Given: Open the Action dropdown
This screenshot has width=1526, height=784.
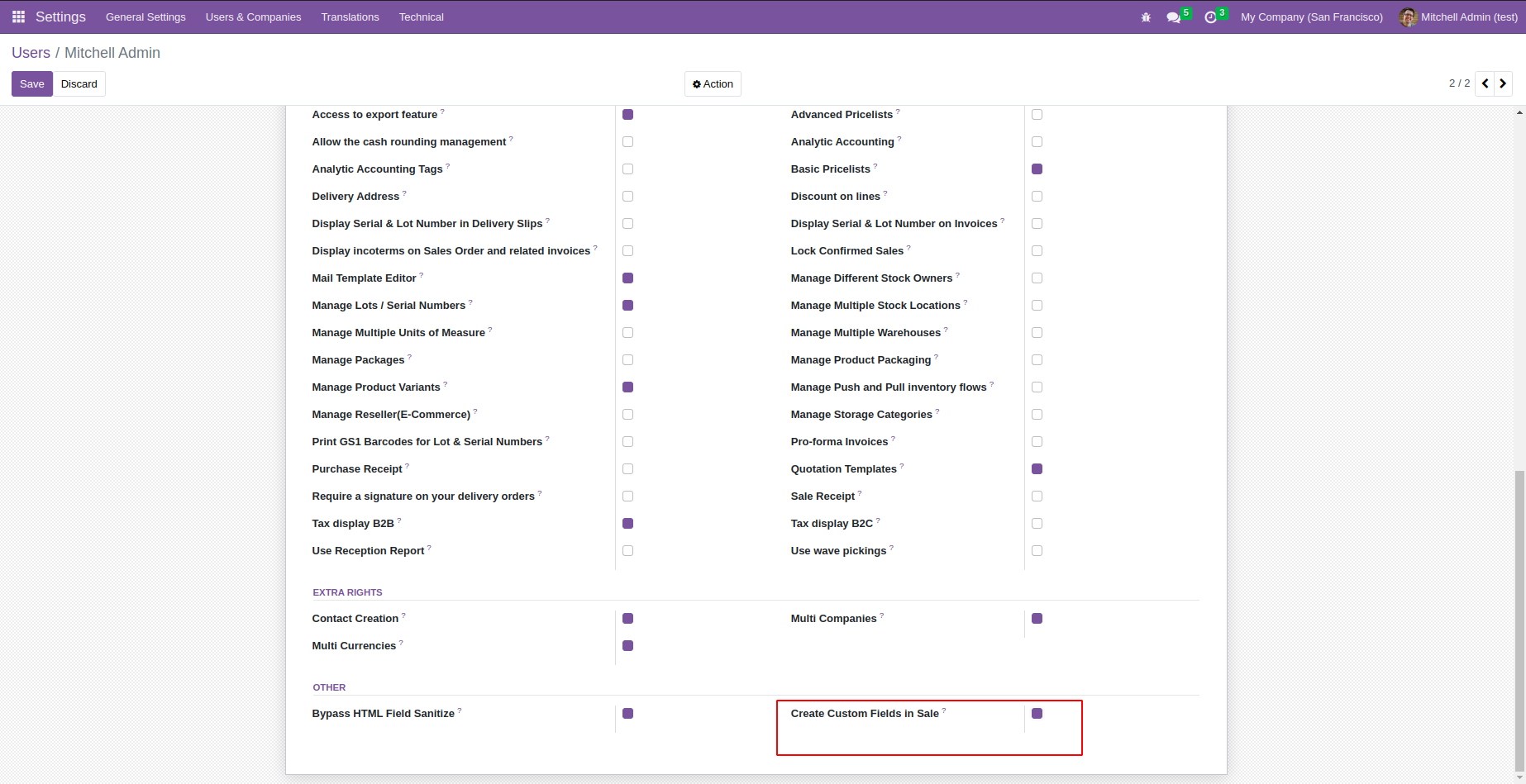Looking at the screenshot, I should (713, 84).
